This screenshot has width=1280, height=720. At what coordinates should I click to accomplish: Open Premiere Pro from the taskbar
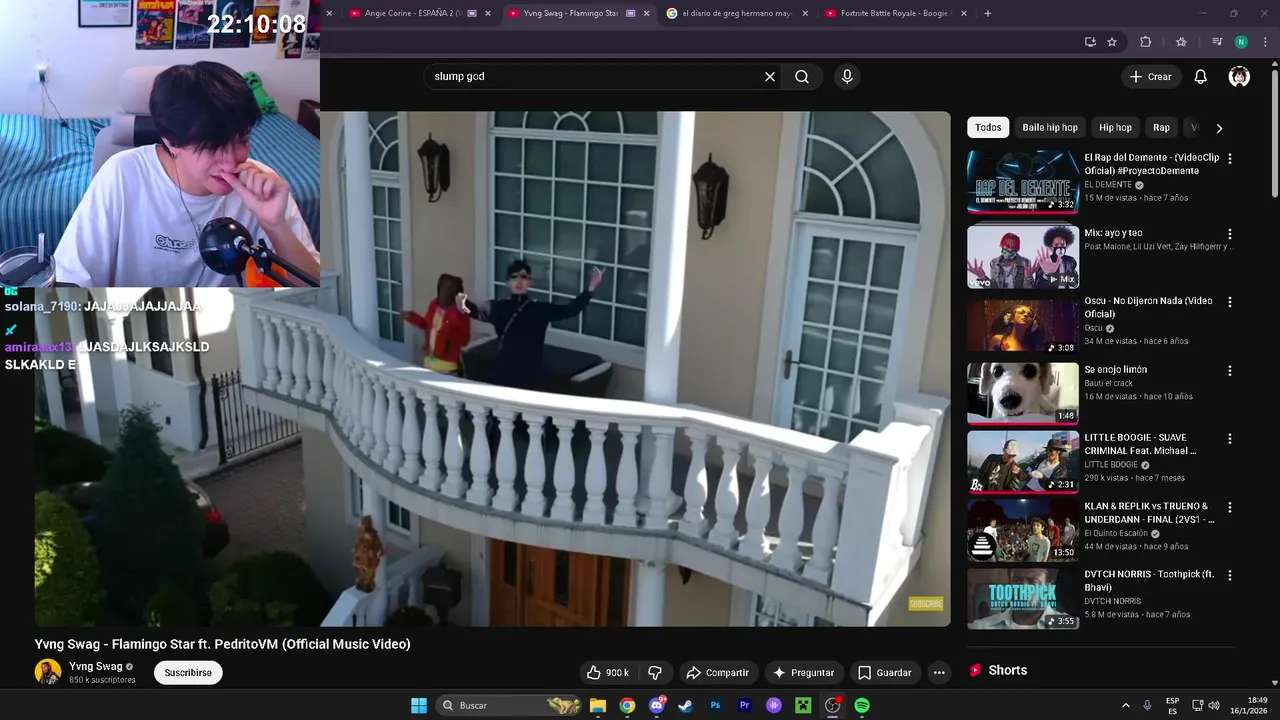[744, 705]
